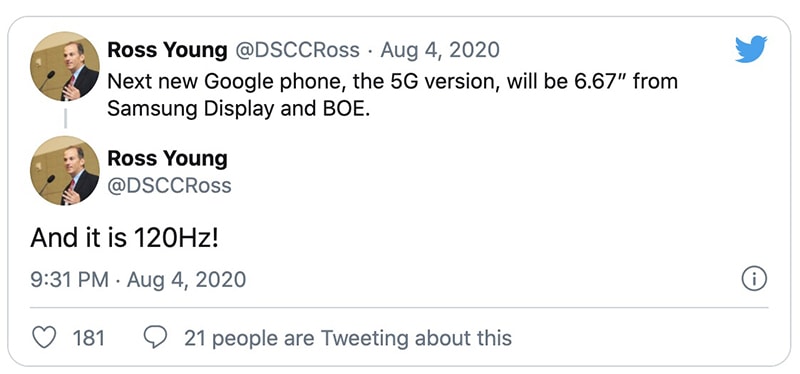Open '21 people are Tweeting about this'
The height and width of the screenshot is (374, 800).
pyautogui.click(x=347, y=338)
